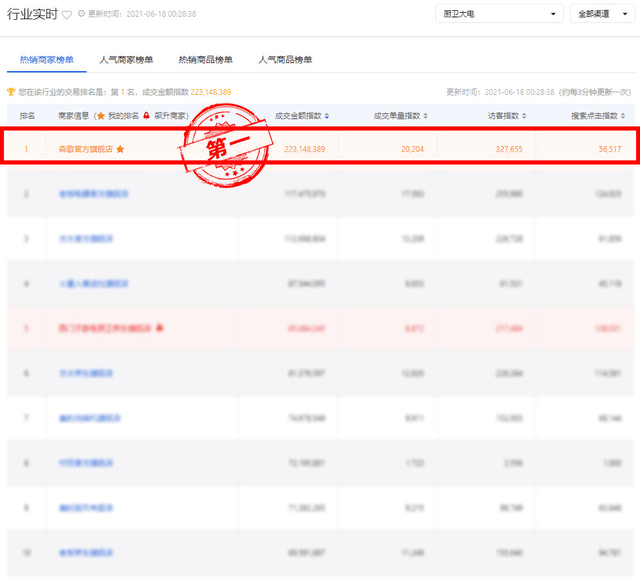The height and width of the screenshot is (578, 640).
Task: Open the 人气商家榜单 tab
Action: click(126, 60)
